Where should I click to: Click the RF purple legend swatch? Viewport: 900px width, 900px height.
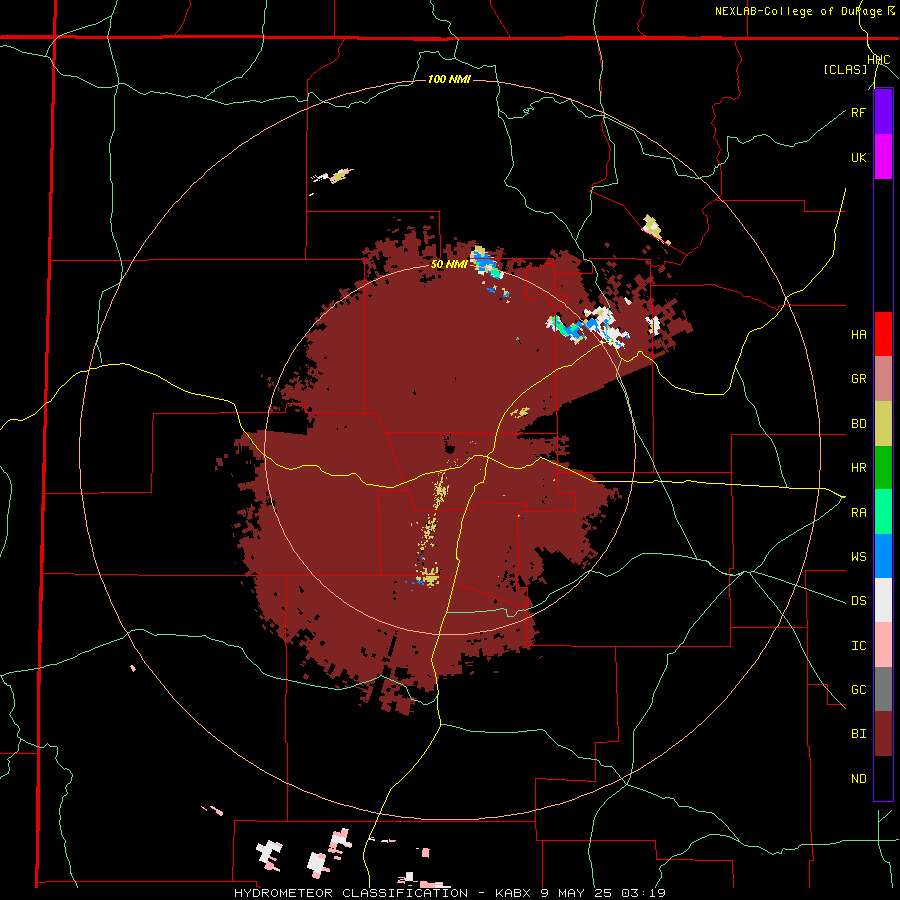(x=883, y=112)
